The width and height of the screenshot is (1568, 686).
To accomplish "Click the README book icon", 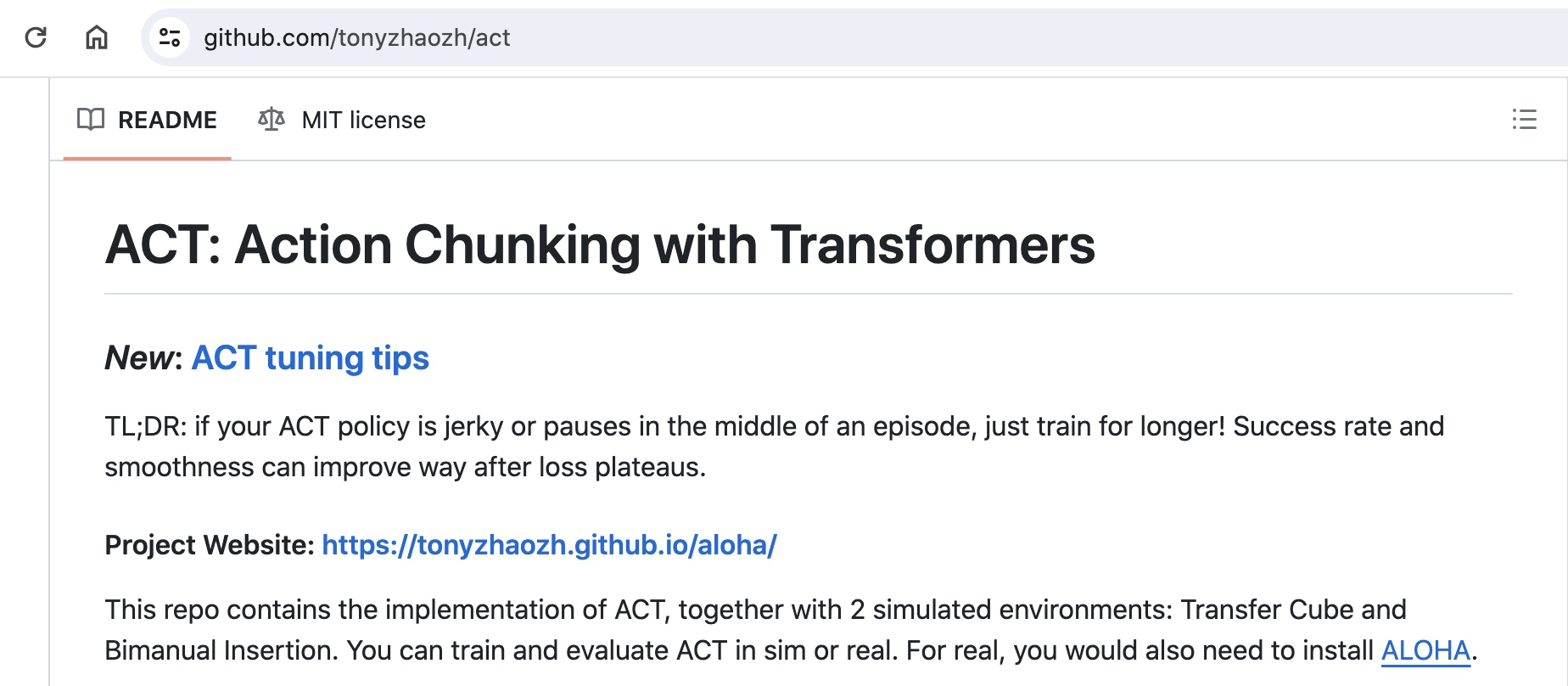I will (x=91, y=120).
